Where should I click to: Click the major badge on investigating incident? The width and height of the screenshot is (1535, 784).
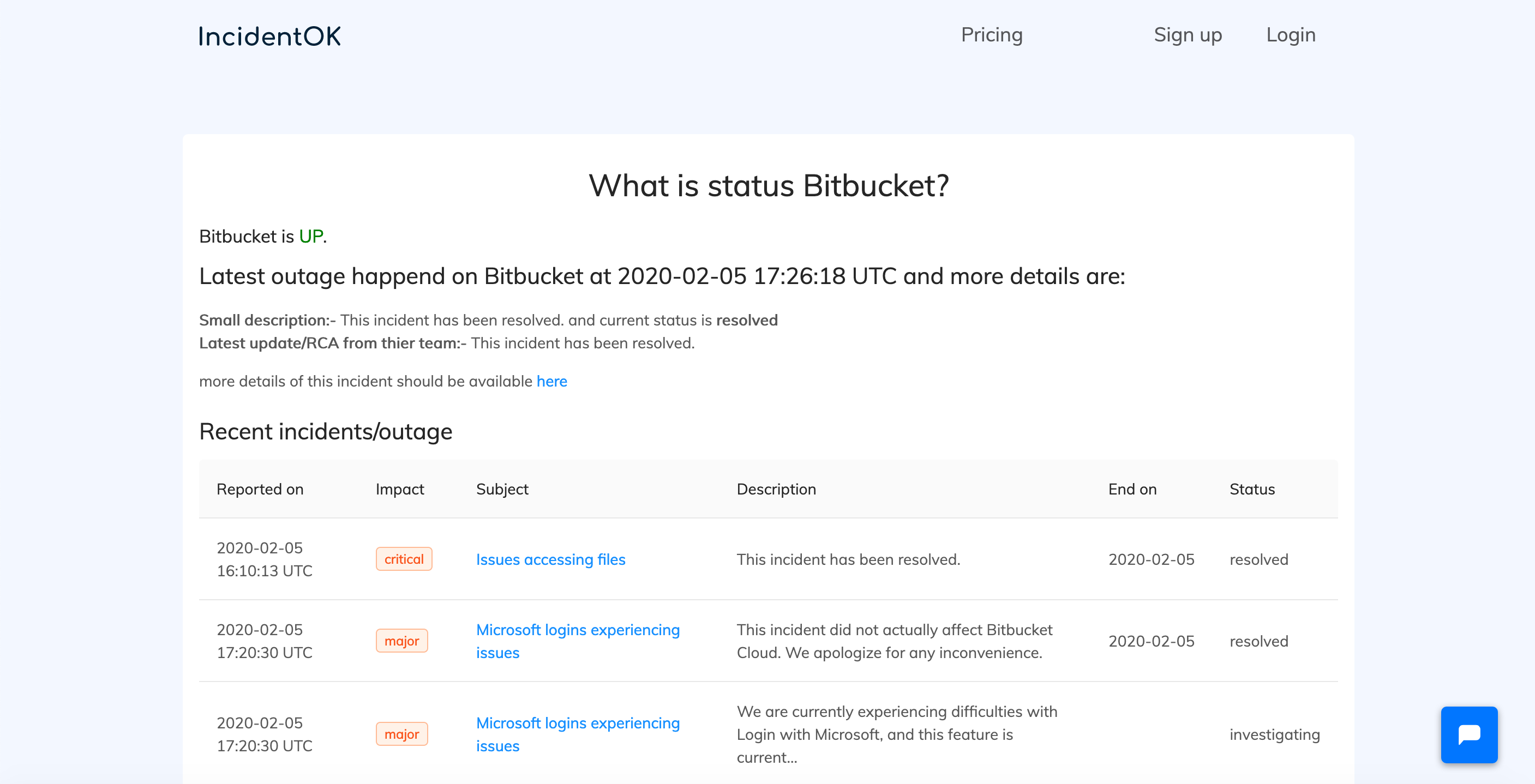point(401,734)
